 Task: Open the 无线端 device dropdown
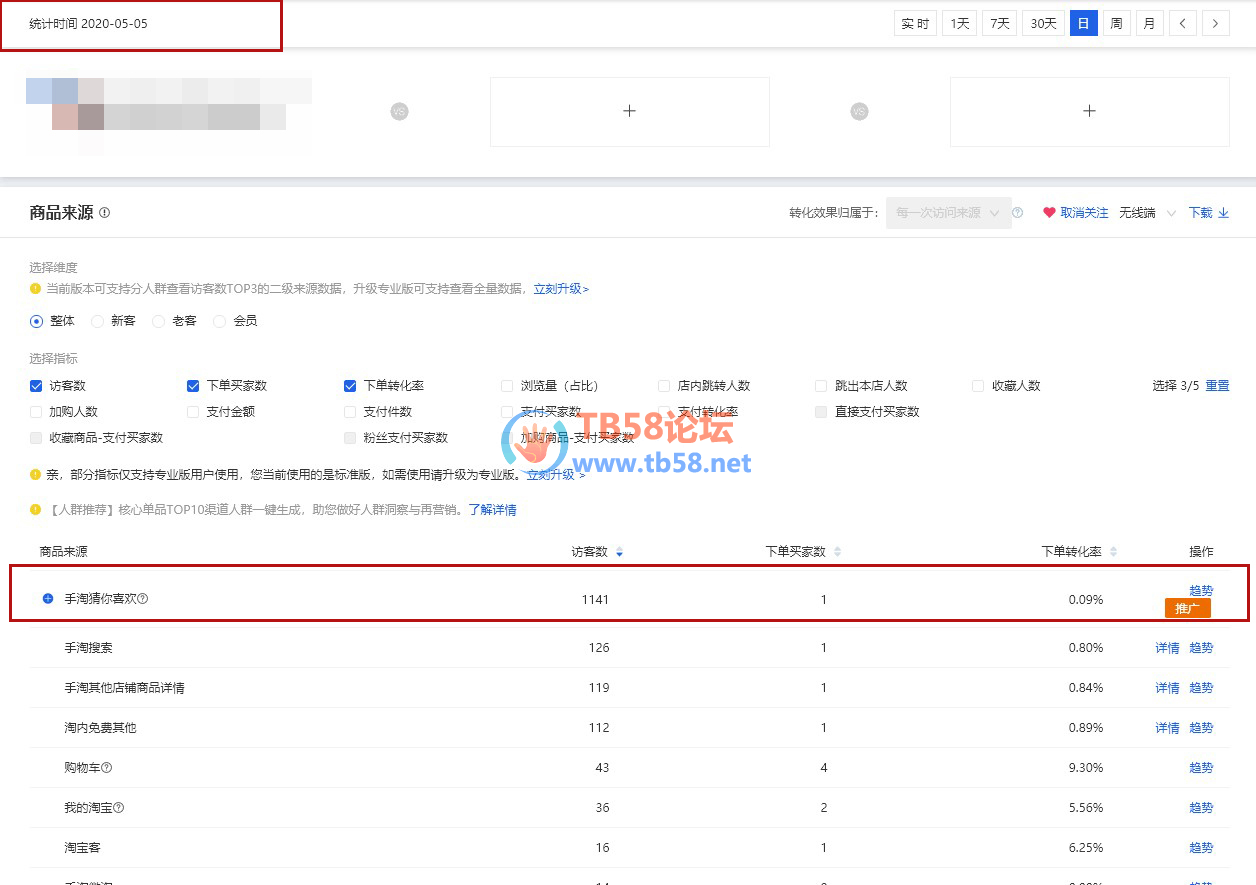[x=1148, y=213]
